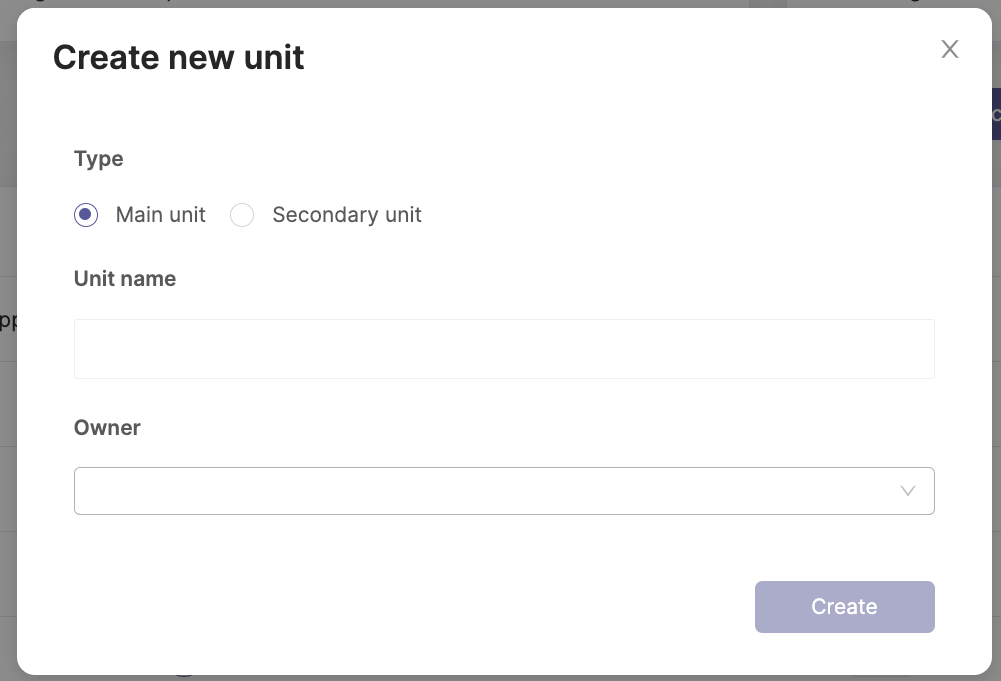
Task: Click blank area left of Create button
Action: 415,607
